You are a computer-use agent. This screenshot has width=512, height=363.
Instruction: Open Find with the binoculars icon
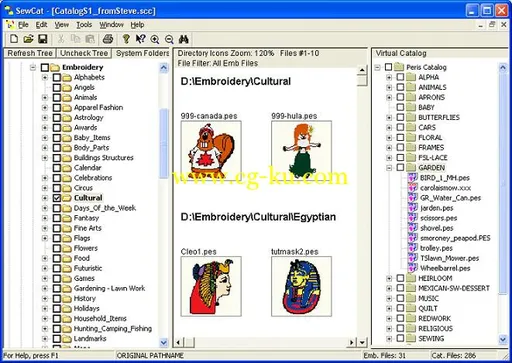click(x=184, y=39)
